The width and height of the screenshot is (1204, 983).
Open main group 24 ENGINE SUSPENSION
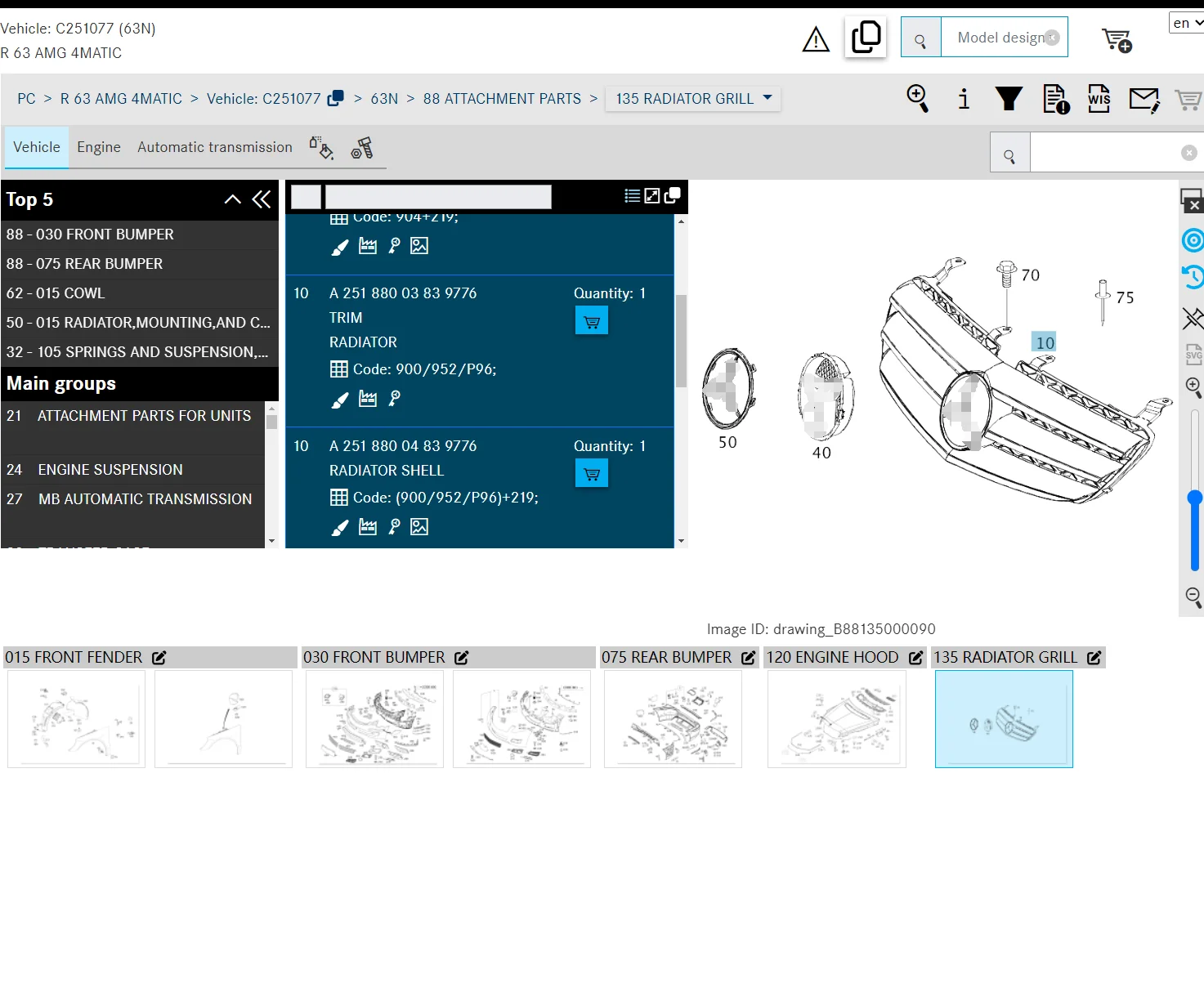tap(132, 470)
